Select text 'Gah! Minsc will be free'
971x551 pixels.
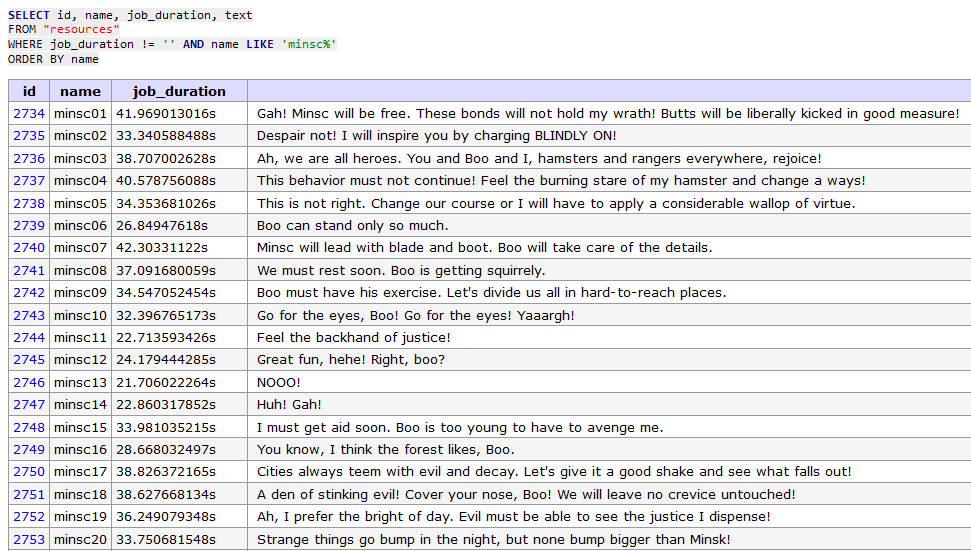pos(334,114)
